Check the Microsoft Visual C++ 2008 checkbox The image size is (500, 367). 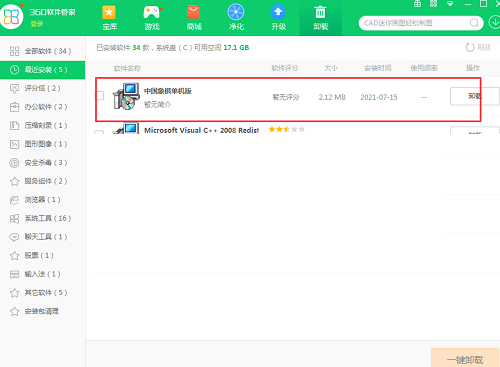tap(99, 132)
